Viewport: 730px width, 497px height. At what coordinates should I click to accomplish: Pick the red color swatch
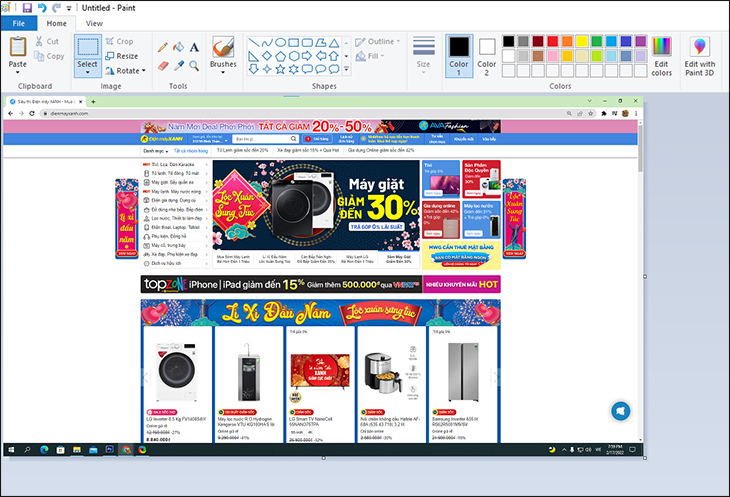[553, 41]
